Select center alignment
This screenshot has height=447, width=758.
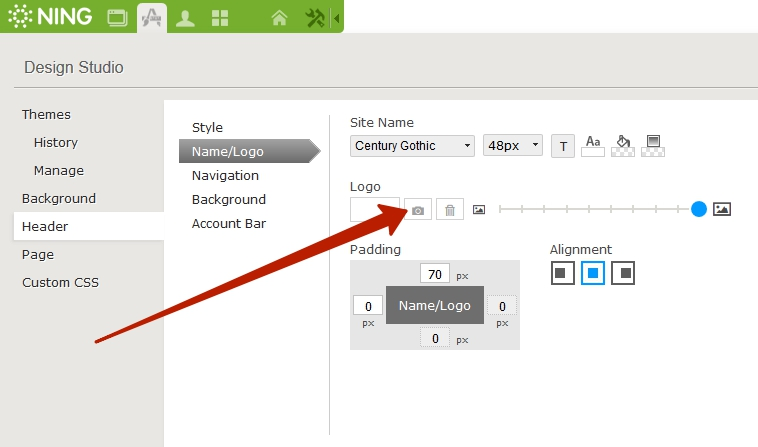pos(593,273)
